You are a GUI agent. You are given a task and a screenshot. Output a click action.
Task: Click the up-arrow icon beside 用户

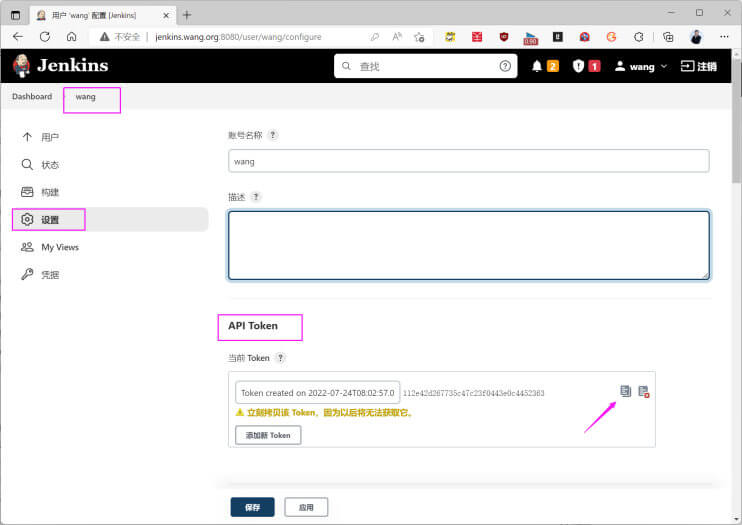[x=27, y=137]
